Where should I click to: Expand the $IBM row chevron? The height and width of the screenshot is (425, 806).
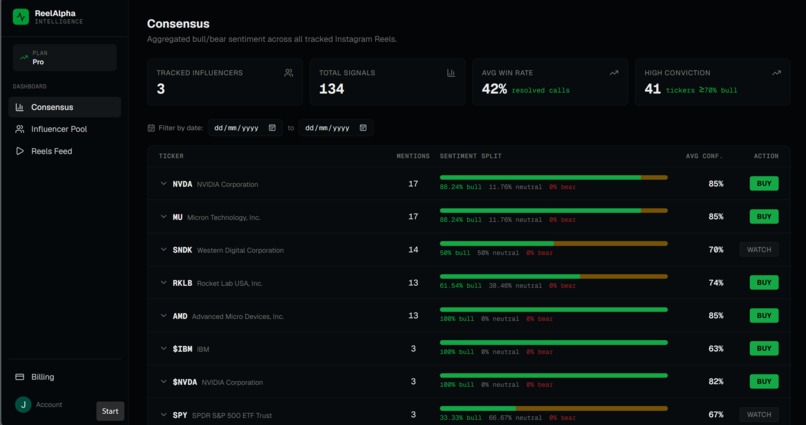[x=163, y=348]
